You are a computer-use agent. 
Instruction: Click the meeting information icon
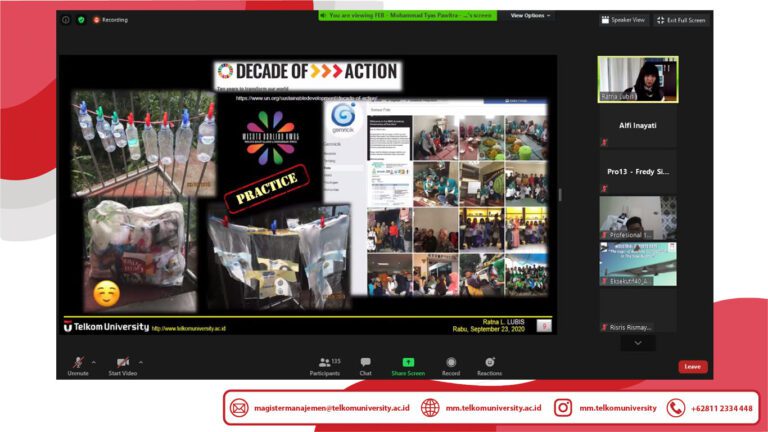[x=66, y=19]
